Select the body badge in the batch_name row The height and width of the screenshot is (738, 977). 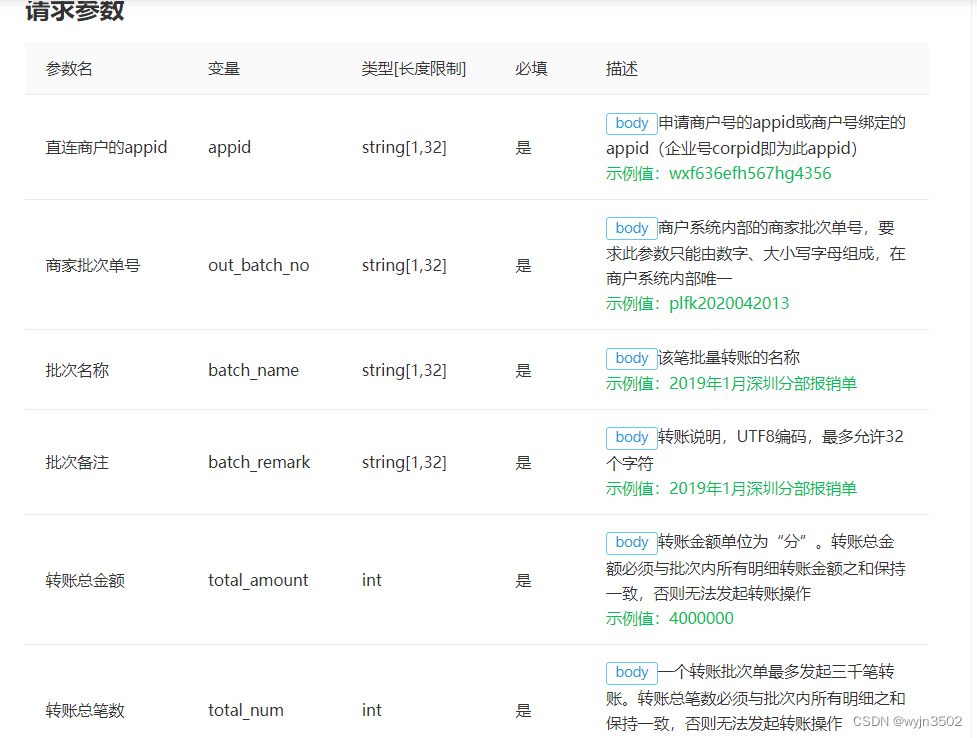[631, 358]
